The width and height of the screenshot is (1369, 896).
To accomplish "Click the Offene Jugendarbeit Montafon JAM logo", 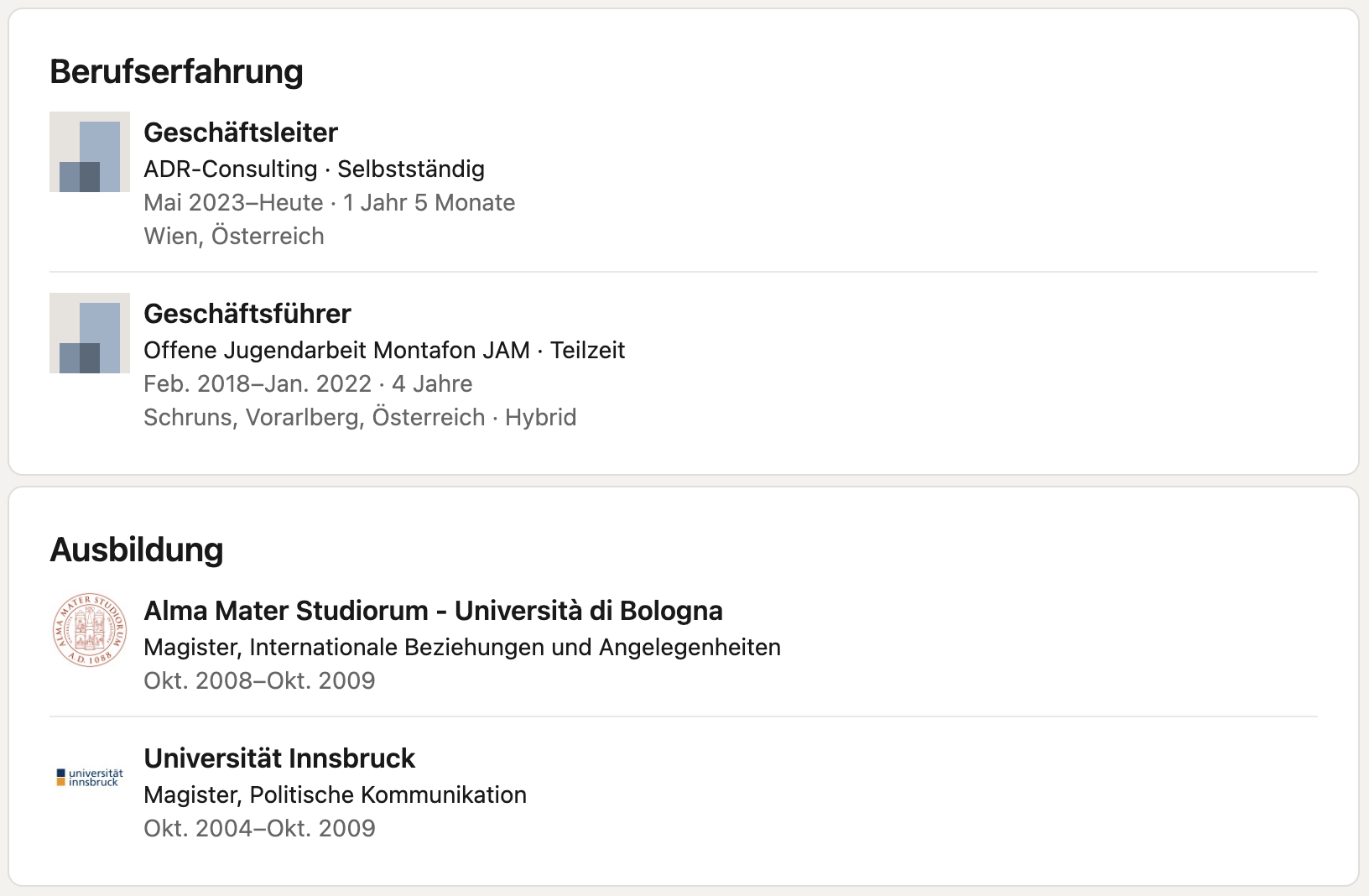I will 90,333.
